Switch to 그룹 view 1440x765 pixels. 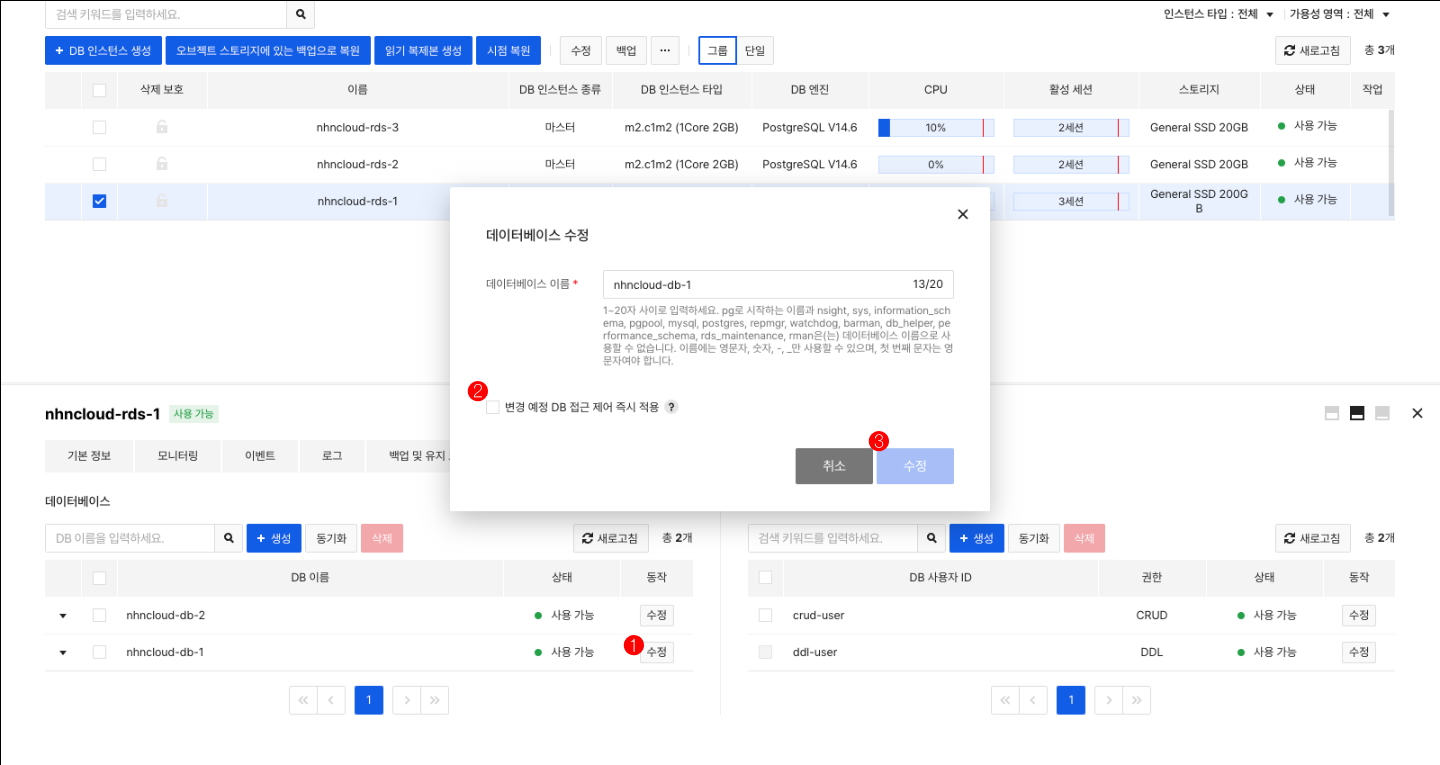(x=717, y=50)
